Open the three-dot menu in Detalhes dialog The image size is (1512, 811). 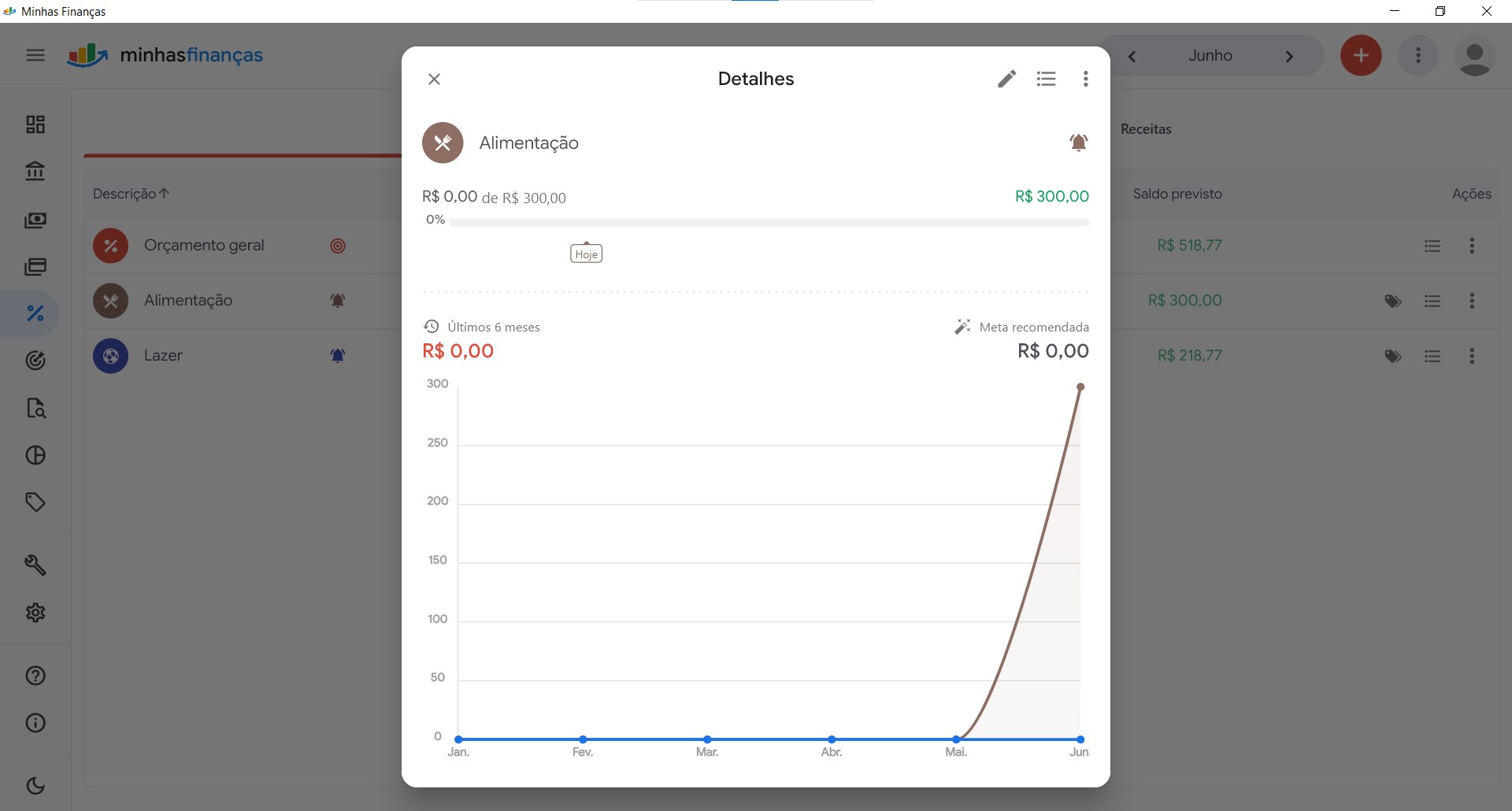click(x=1085, y=79)
